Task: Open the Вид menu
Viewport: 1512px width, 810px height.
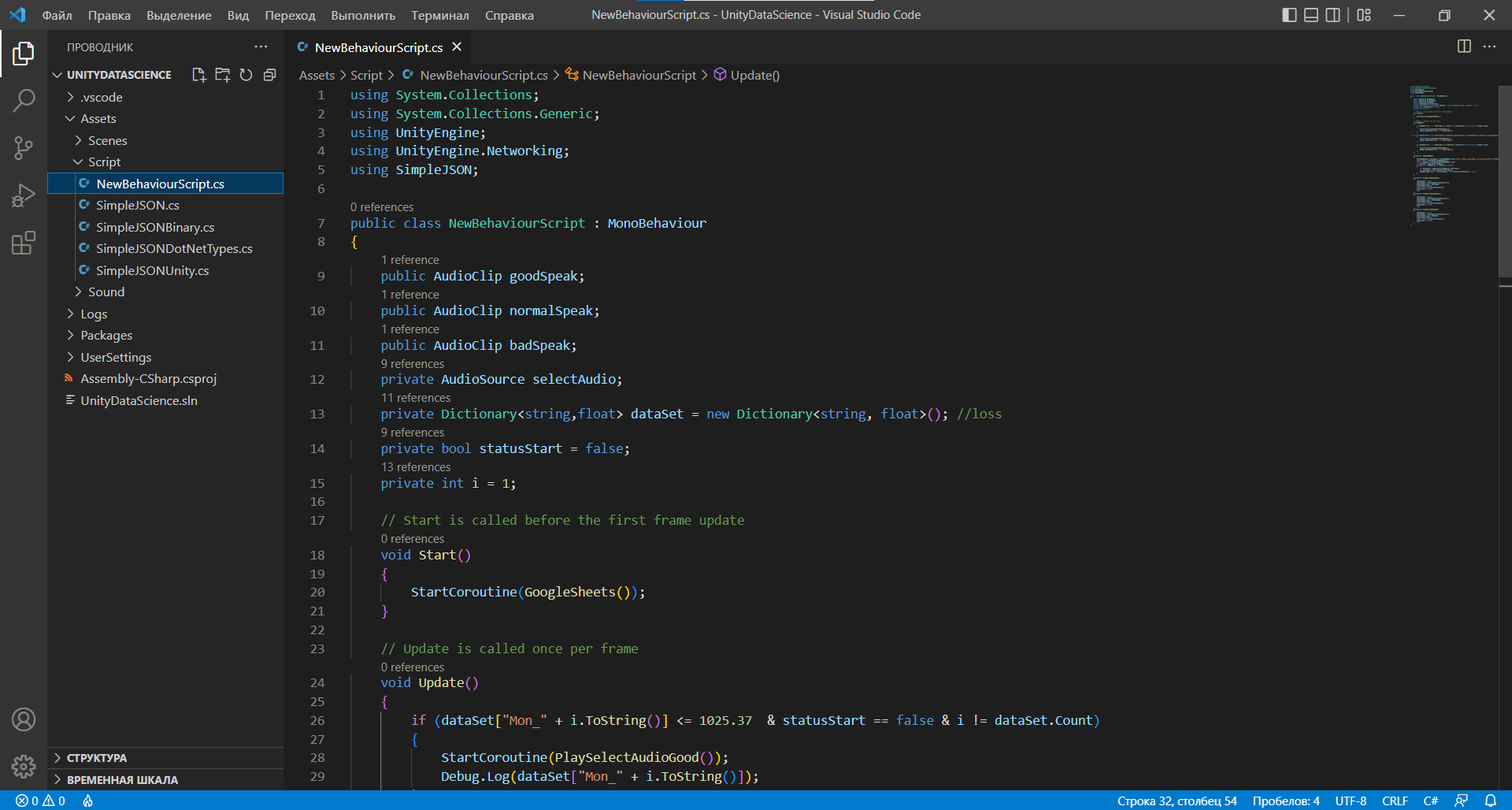Action: (x=238, y=15)
